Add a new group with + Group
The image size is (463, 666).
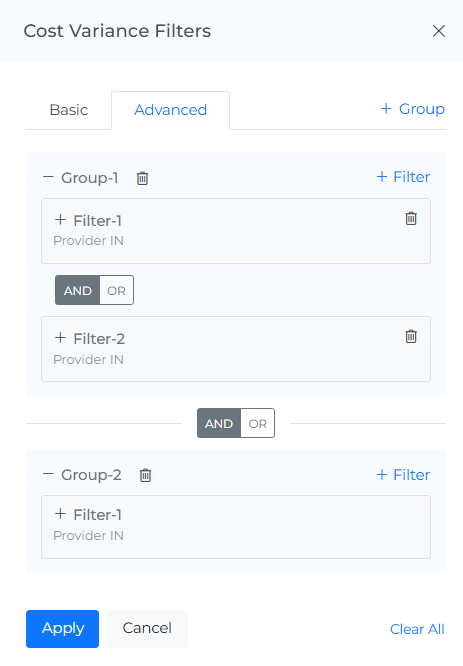tap(412, 109)
